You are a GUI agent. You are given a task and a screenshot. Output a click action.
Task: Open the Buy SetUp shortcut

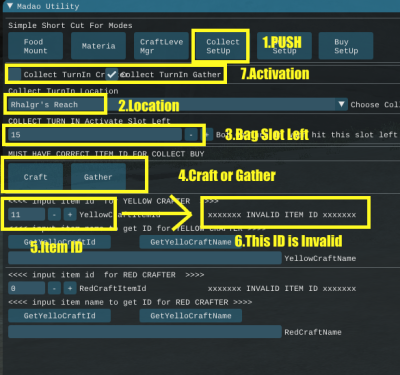click(346, 46)
